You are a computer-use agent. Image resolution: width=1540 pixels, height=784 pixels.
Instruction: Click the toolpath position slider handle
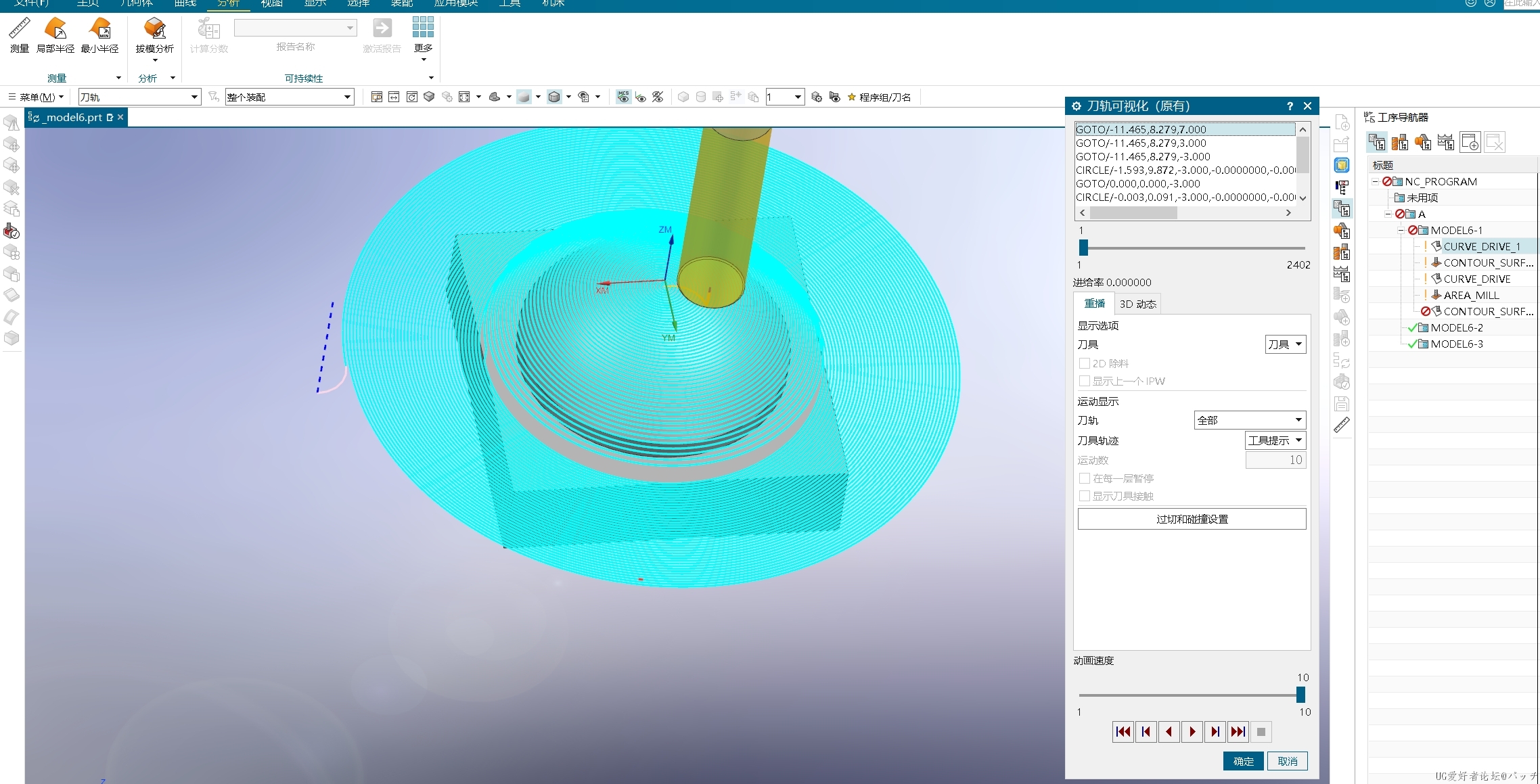pyautogui.click(x=1083, y=248)
